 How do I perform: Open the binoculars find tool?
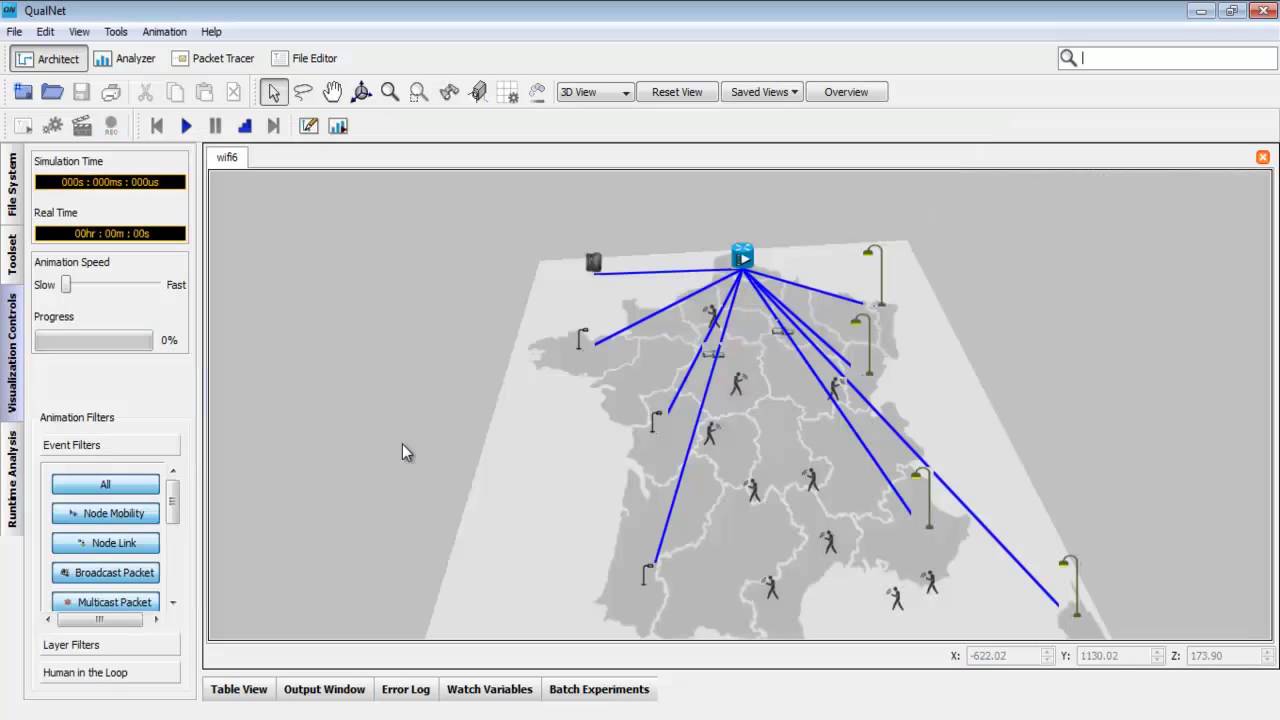click(x=449, y=92)
